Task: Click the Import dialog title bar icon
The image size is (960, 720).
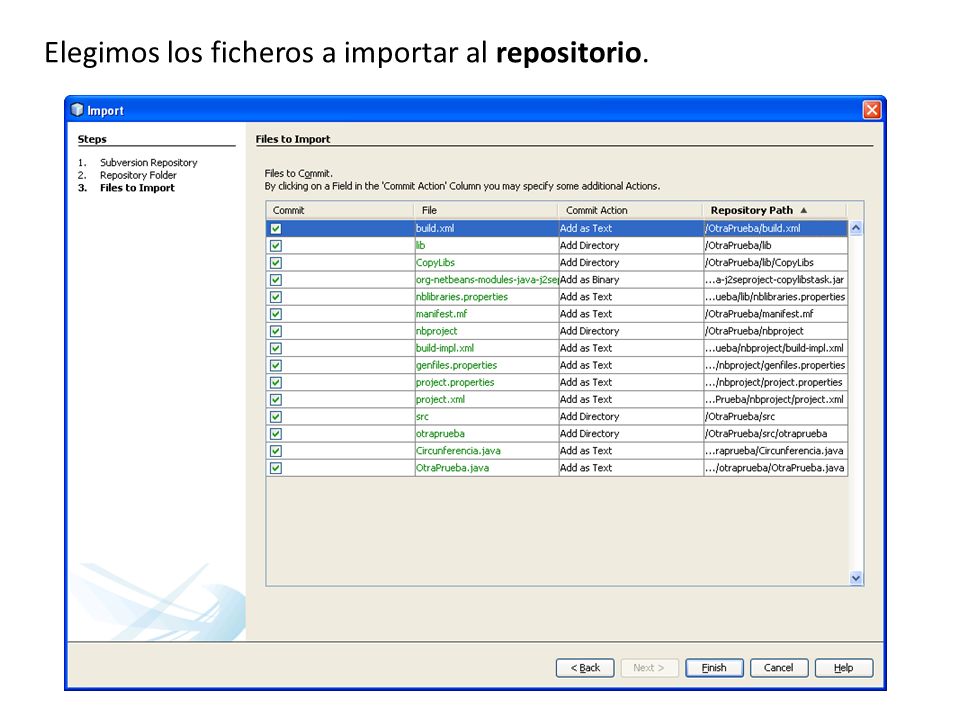Action: tap(77, 110)
